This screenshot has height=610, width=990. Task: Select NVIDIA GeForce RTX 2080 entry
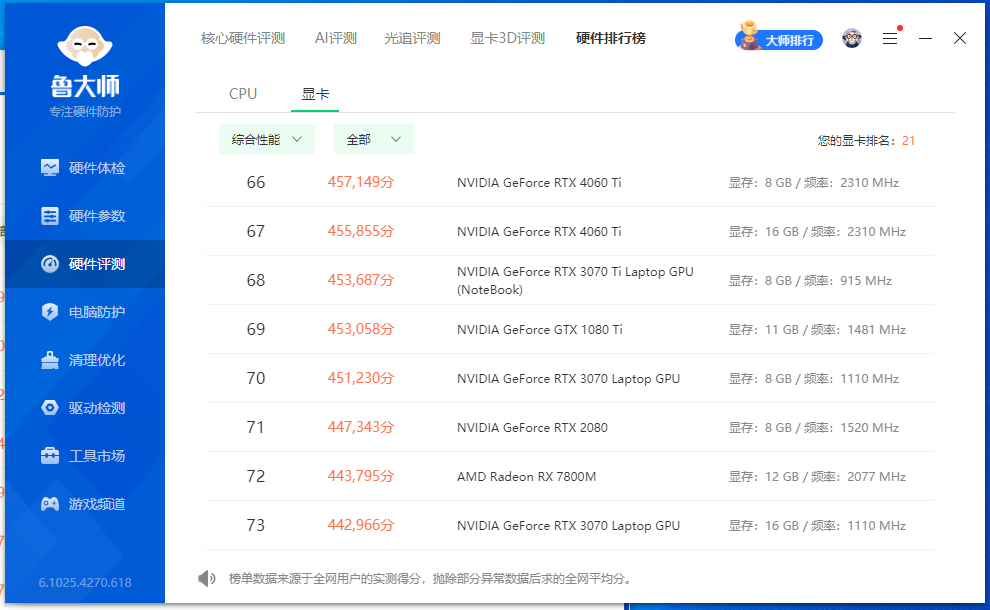532,428
